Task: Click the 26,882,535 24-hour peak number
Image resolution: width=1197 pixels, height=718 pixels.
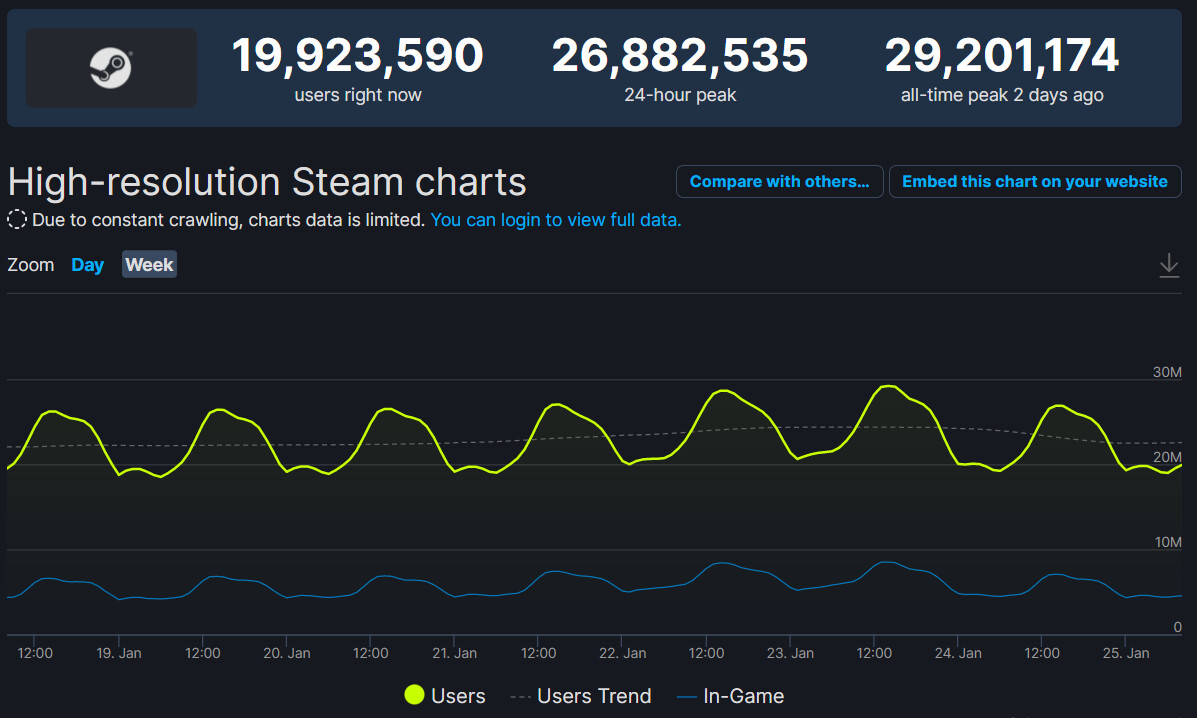Action: pos(680,56)
